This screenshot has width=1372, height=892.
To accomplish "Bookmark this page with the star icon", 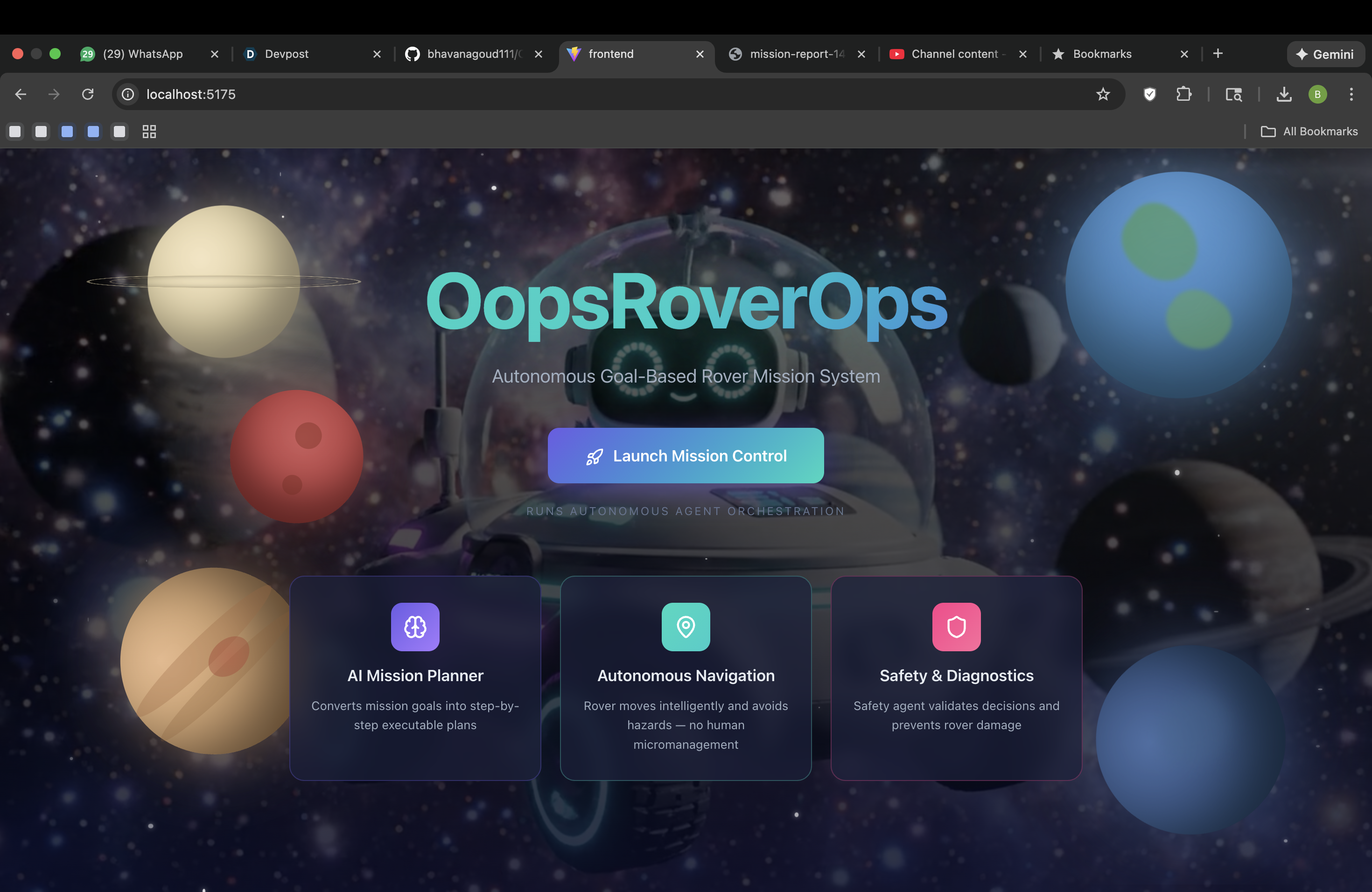I will [x=1103, y=94].
